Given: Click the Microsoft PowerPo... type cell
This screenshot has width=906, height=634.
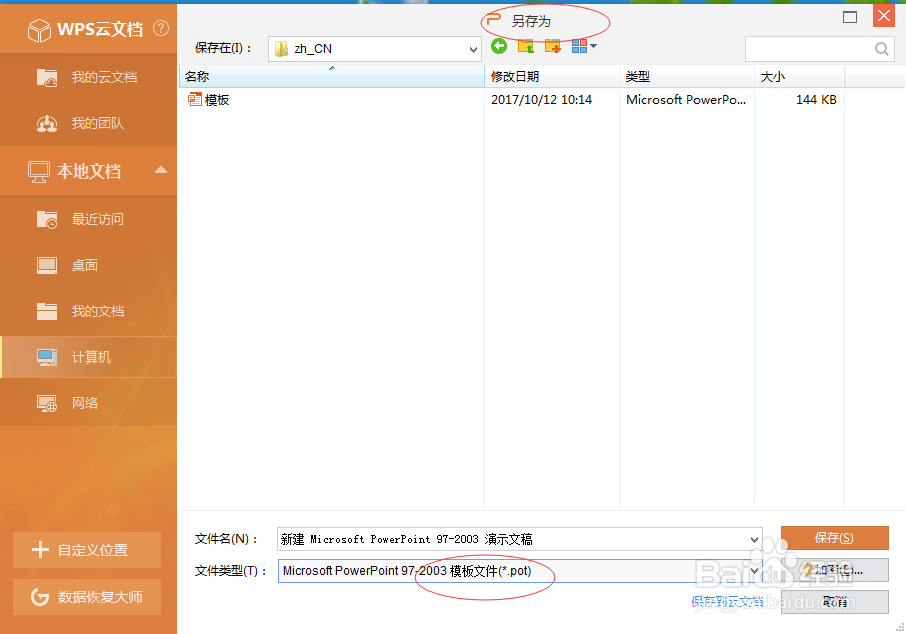Looking at the screenshot, I should click(x=686, y=100).
